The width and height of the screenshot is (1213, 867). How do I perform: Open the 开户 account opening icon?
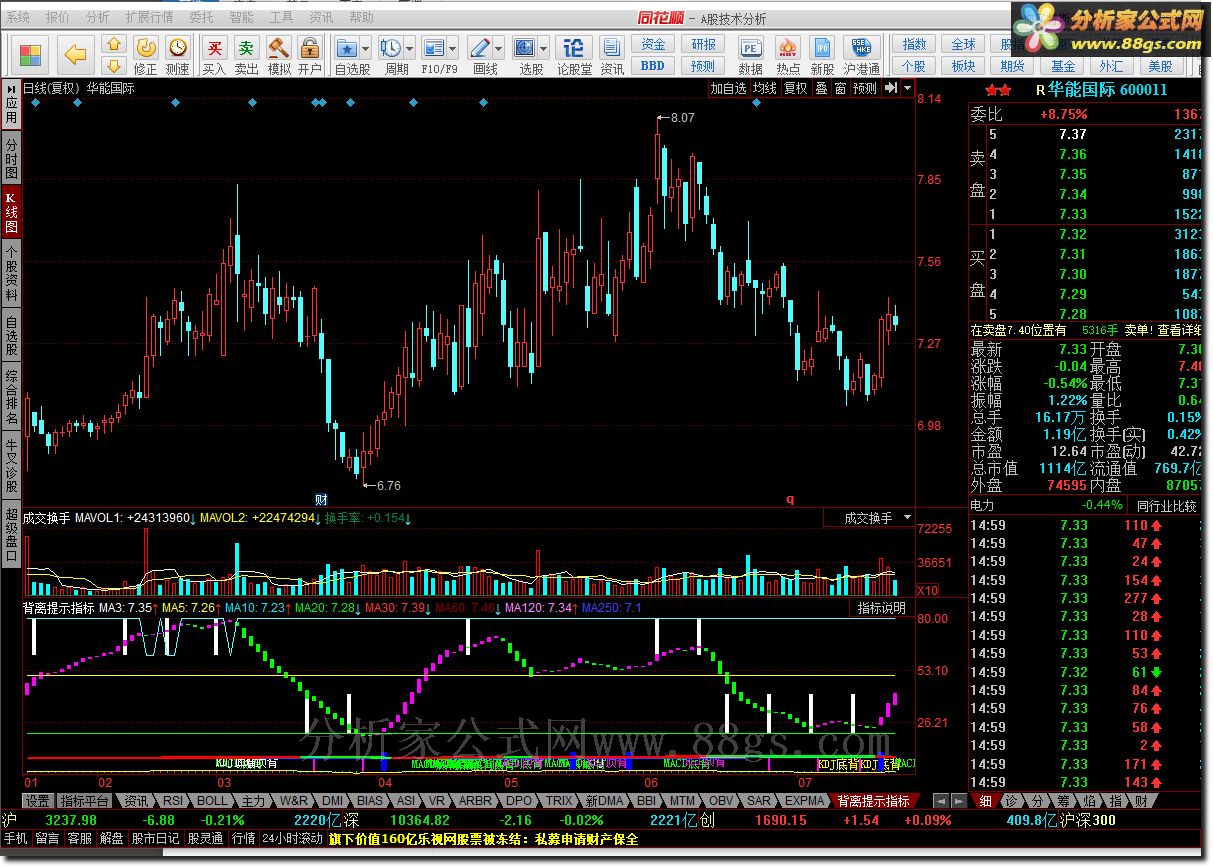[x=309, y=55]
